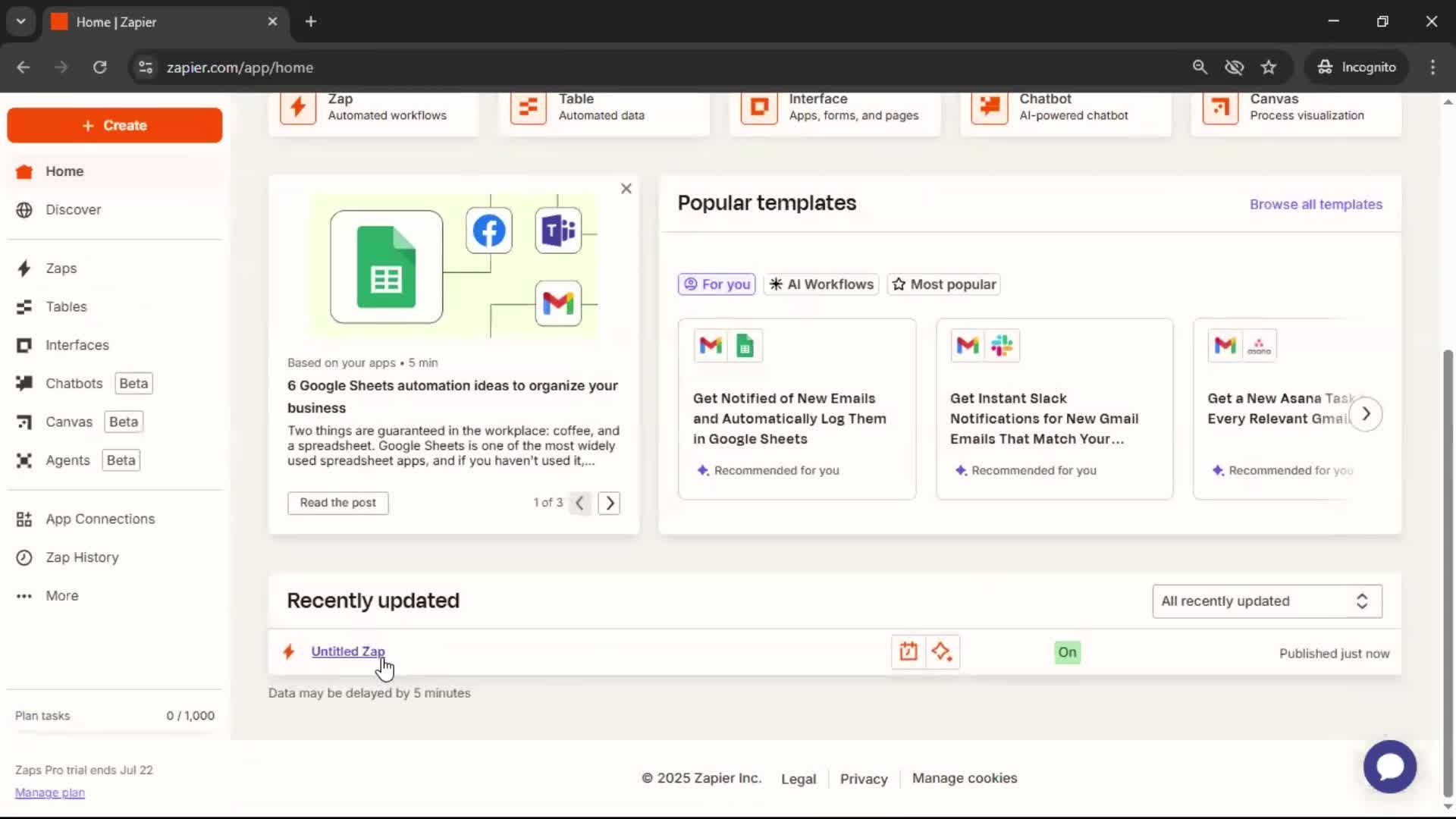Open App Connections page
Viewport: 1456px width, 819px height.
(115, 519)
